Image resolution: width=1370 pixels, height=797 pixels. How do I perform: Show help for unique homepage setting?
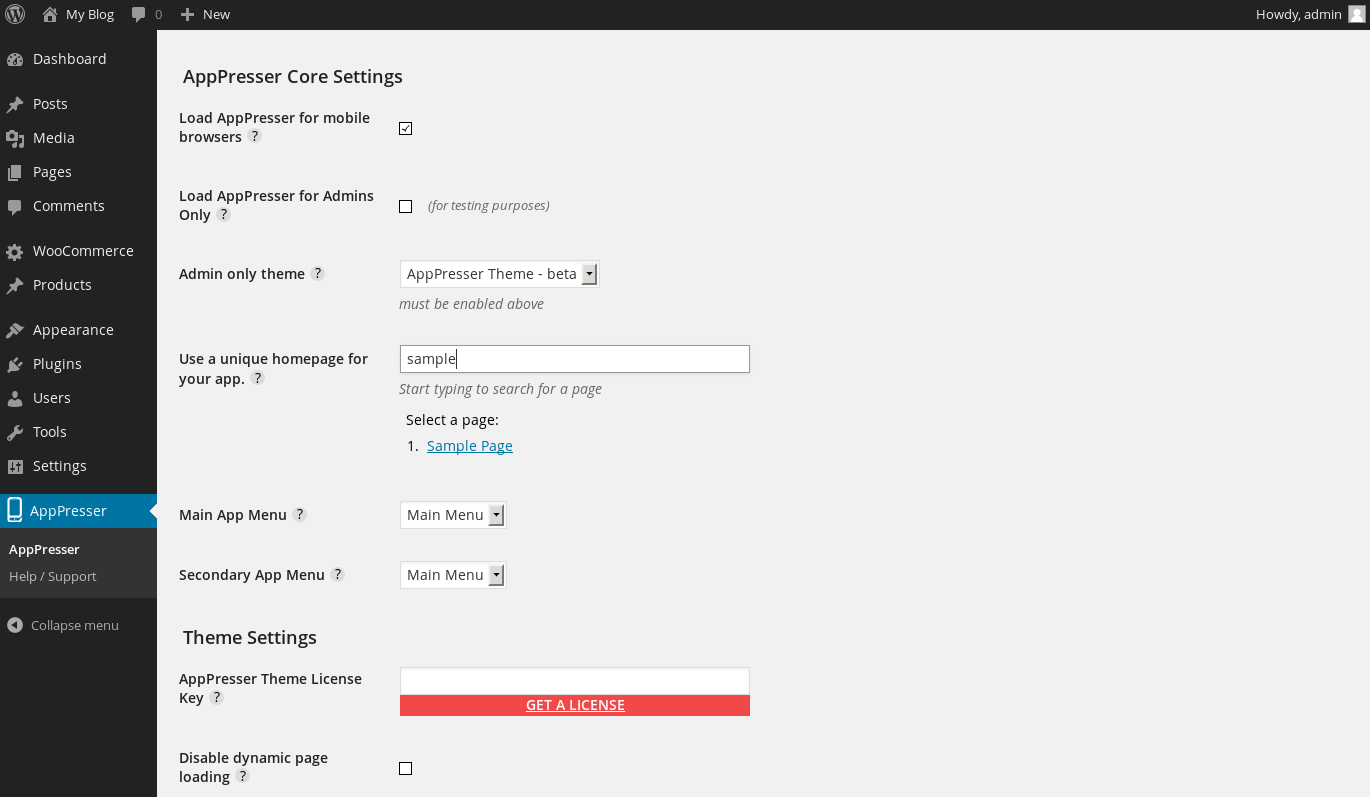(257, 378)
